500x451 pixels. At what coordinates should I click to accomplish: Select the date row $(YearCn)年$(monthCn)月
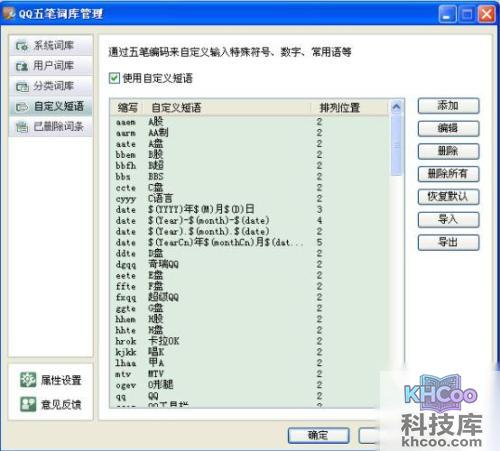coord(250,242)
